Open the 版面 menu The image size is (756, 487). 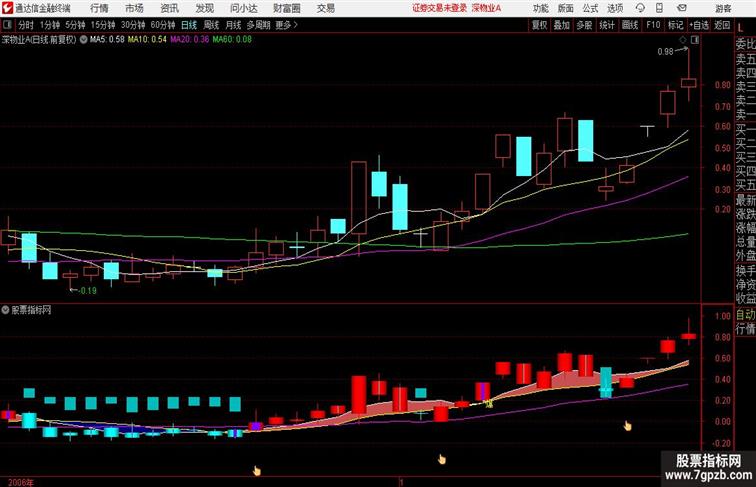click(566, 8)
